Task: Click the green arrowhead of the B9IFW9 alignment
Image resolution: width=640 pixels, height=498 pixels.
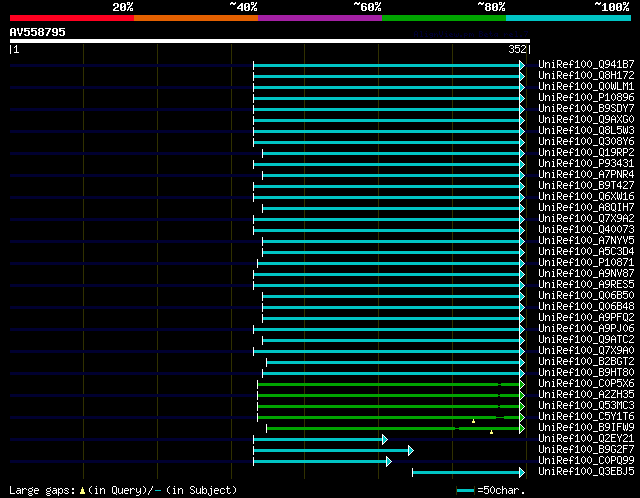Action: pyautogui.click(x=522, y=429)
